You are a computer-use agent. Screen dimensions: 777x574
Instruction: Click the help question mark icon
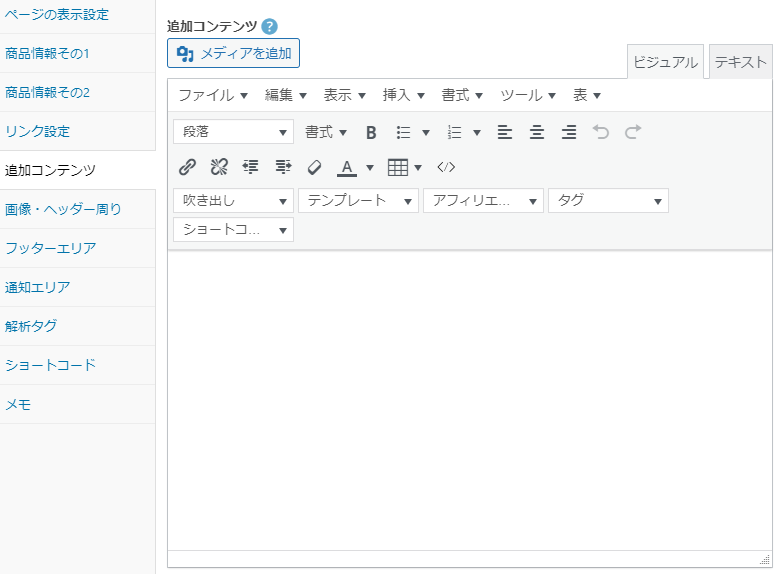click(x=269, y=26)
